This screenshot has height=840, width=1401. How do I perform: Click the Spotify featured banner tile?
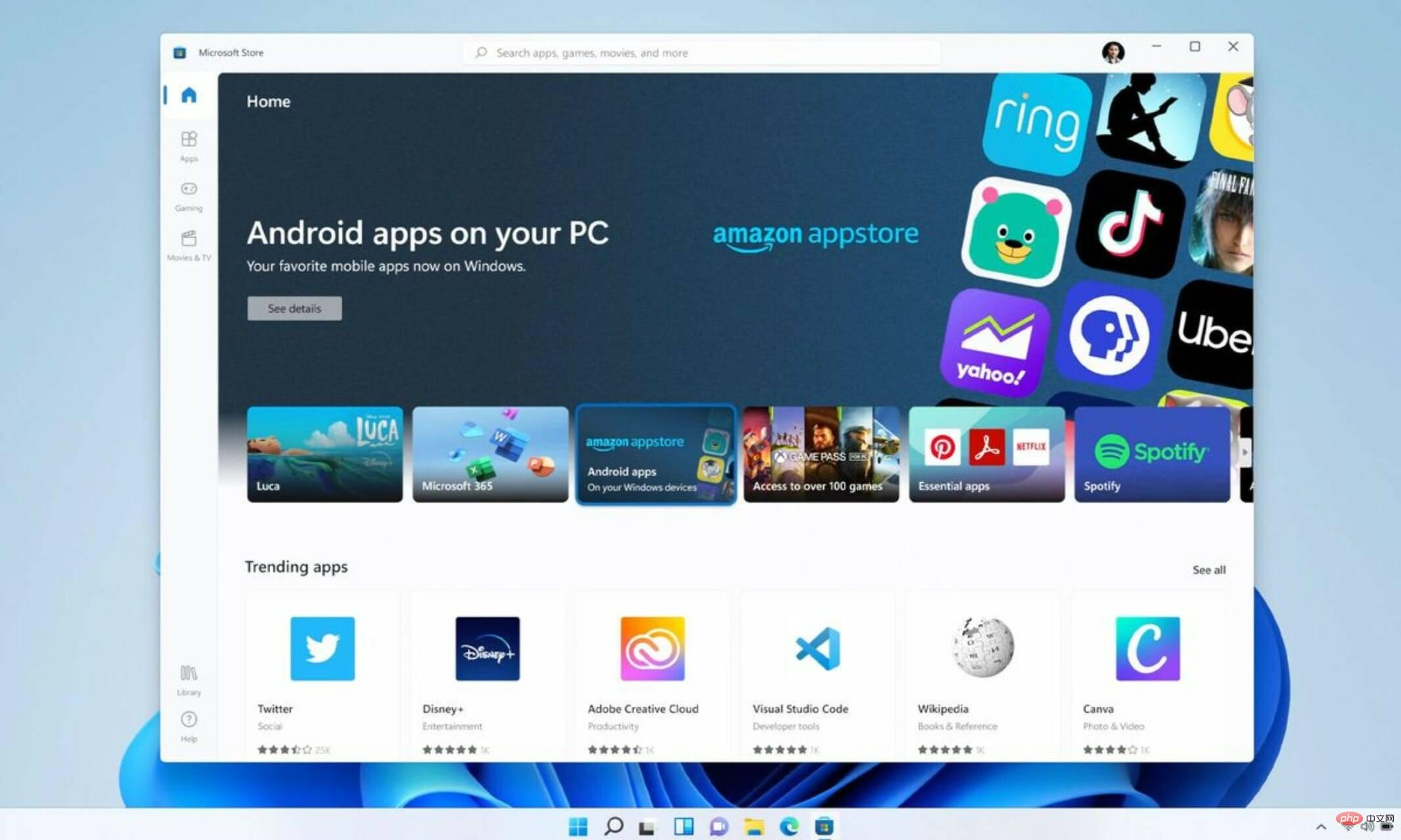pos(1153,452)
